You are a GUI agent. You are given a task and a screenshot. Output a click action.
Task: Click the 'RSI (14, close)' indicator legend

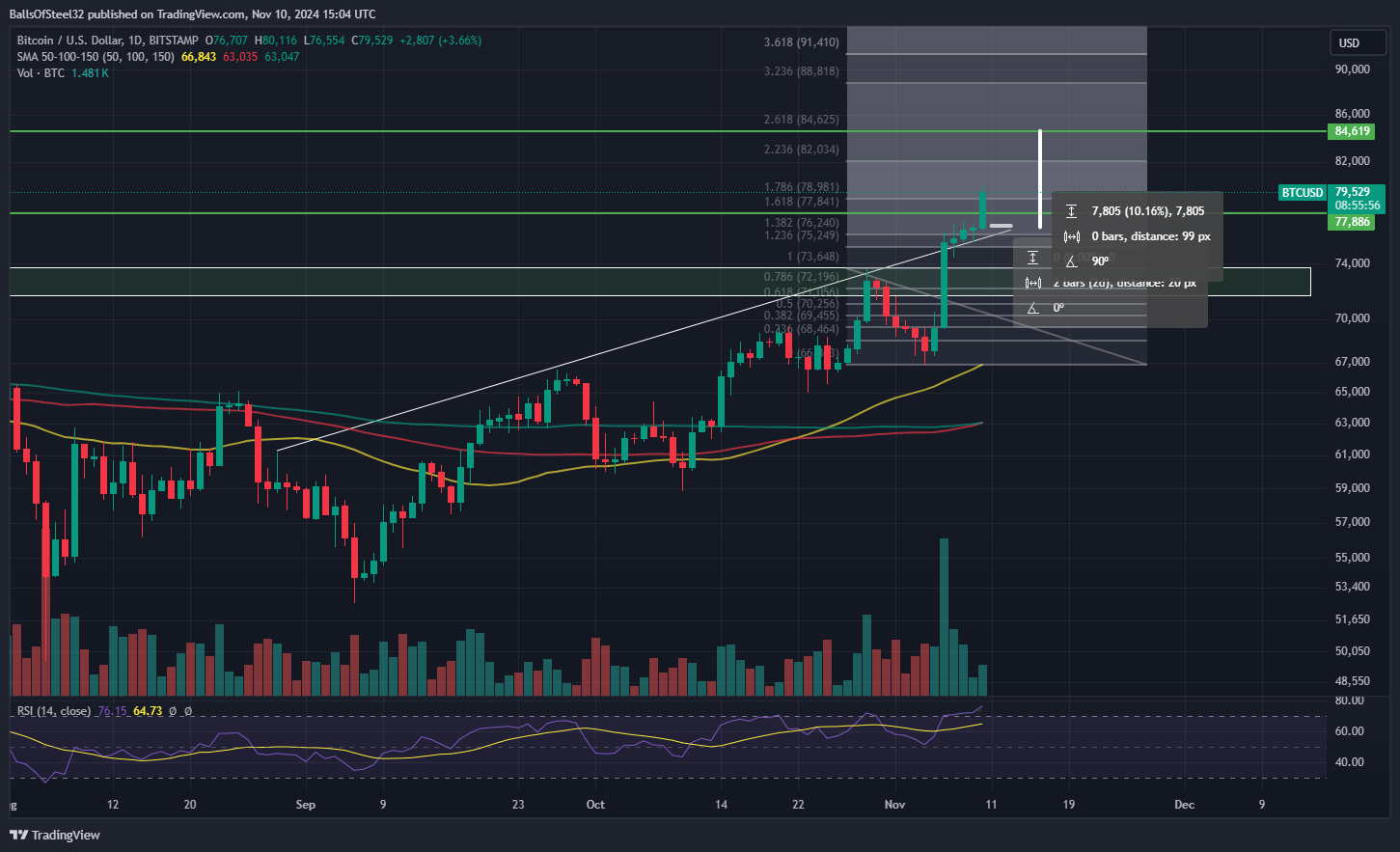tap(54, 711)
